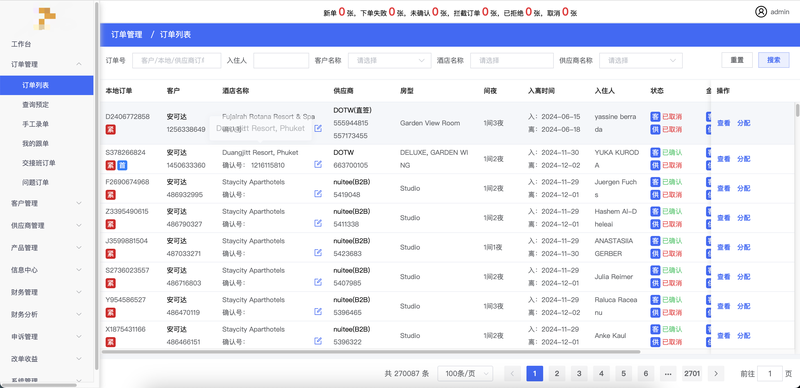Click 查看 for order X1875431166
Viewport: 800px width, 388px height.
click(723, 336)
